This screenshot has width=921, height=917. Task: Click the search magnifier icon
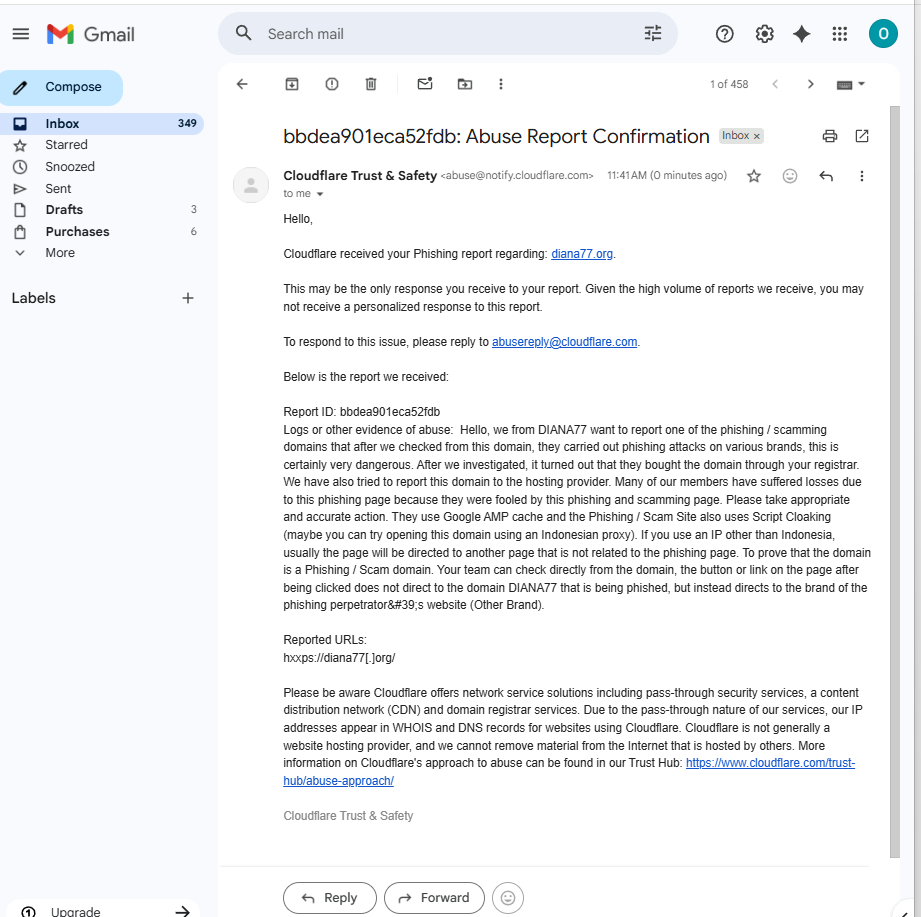244,33
